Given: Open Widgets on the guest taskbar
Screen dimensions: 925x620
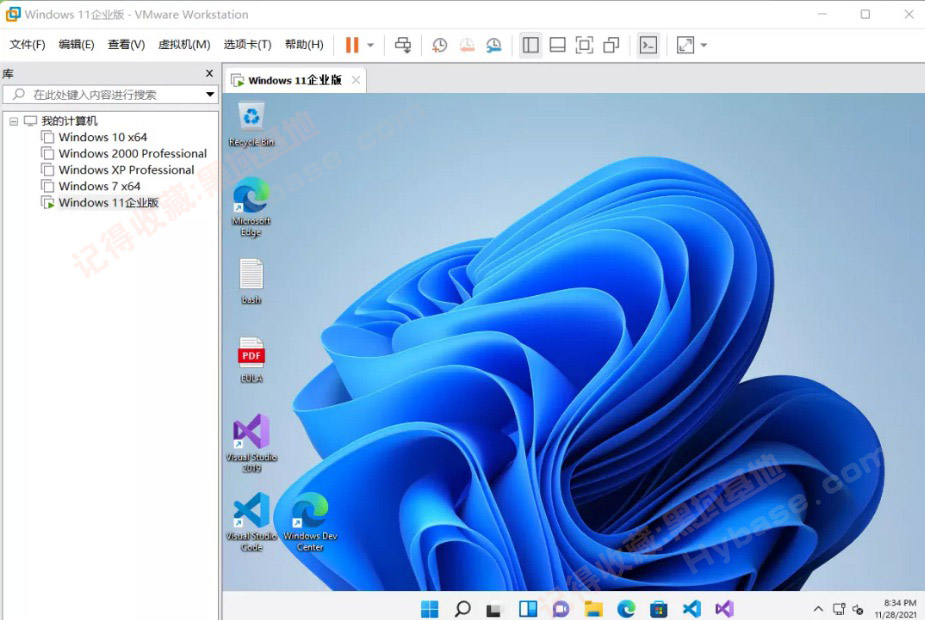Looking at the screenshot, I should 528,608.
